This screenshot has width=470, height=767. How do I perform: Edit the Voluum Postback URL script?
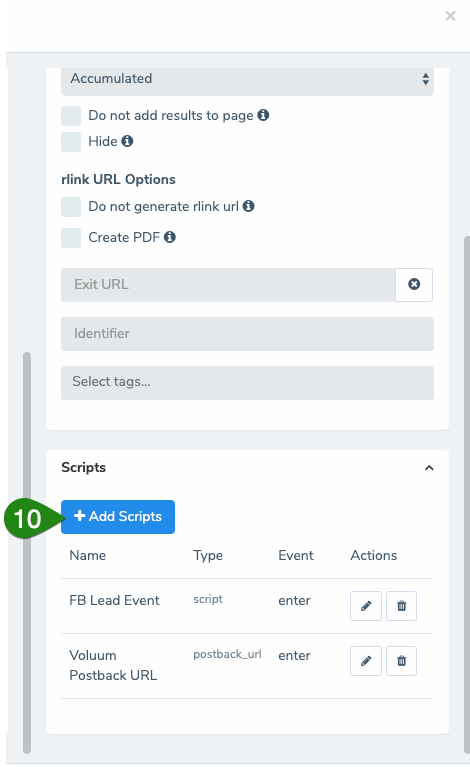[366, 661]
